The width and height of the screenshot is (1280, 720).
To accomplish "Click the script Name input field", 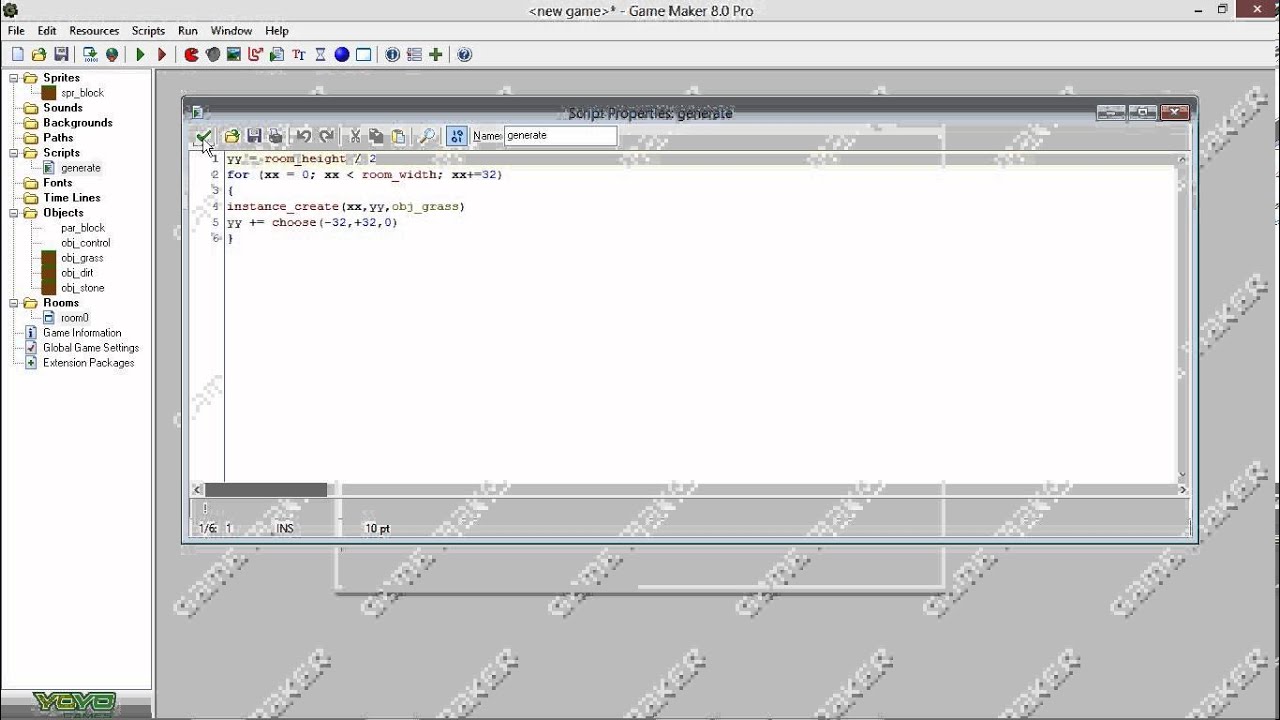I will pyautogui.click(x=560, y=136).
